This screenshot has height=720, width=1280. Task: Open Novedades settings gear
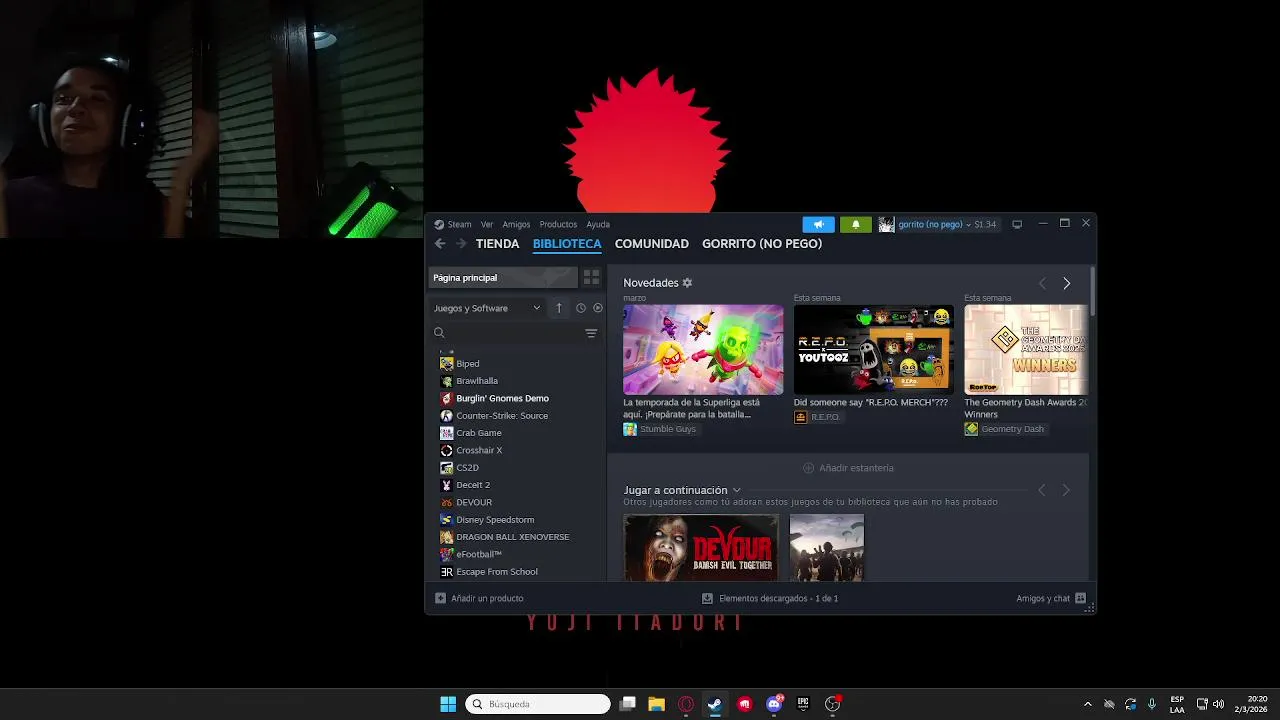click(x=687, y=283)
